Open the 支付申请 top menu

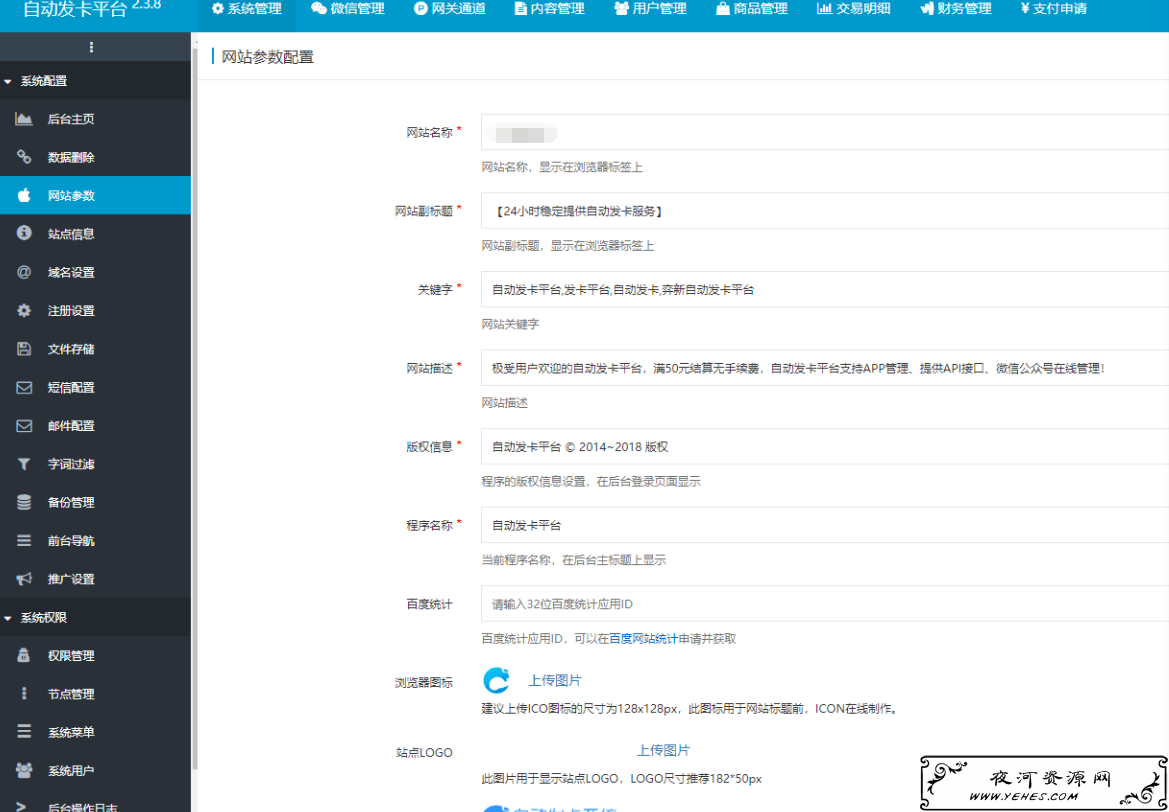tap(1053, 9)
